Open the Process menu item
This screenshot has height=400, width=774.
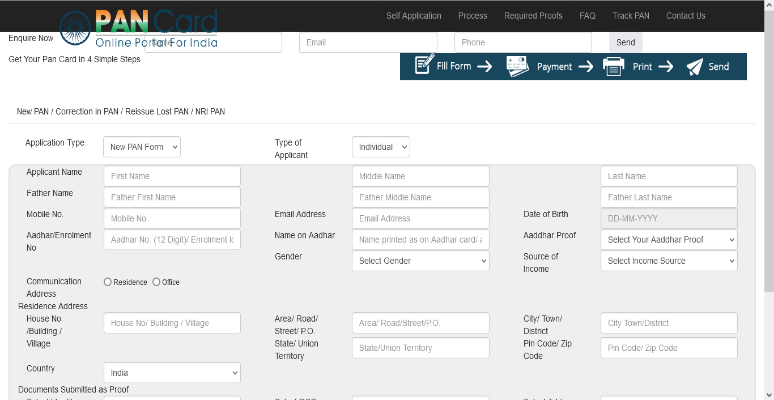pyautogui.click(x=472, y=16)
